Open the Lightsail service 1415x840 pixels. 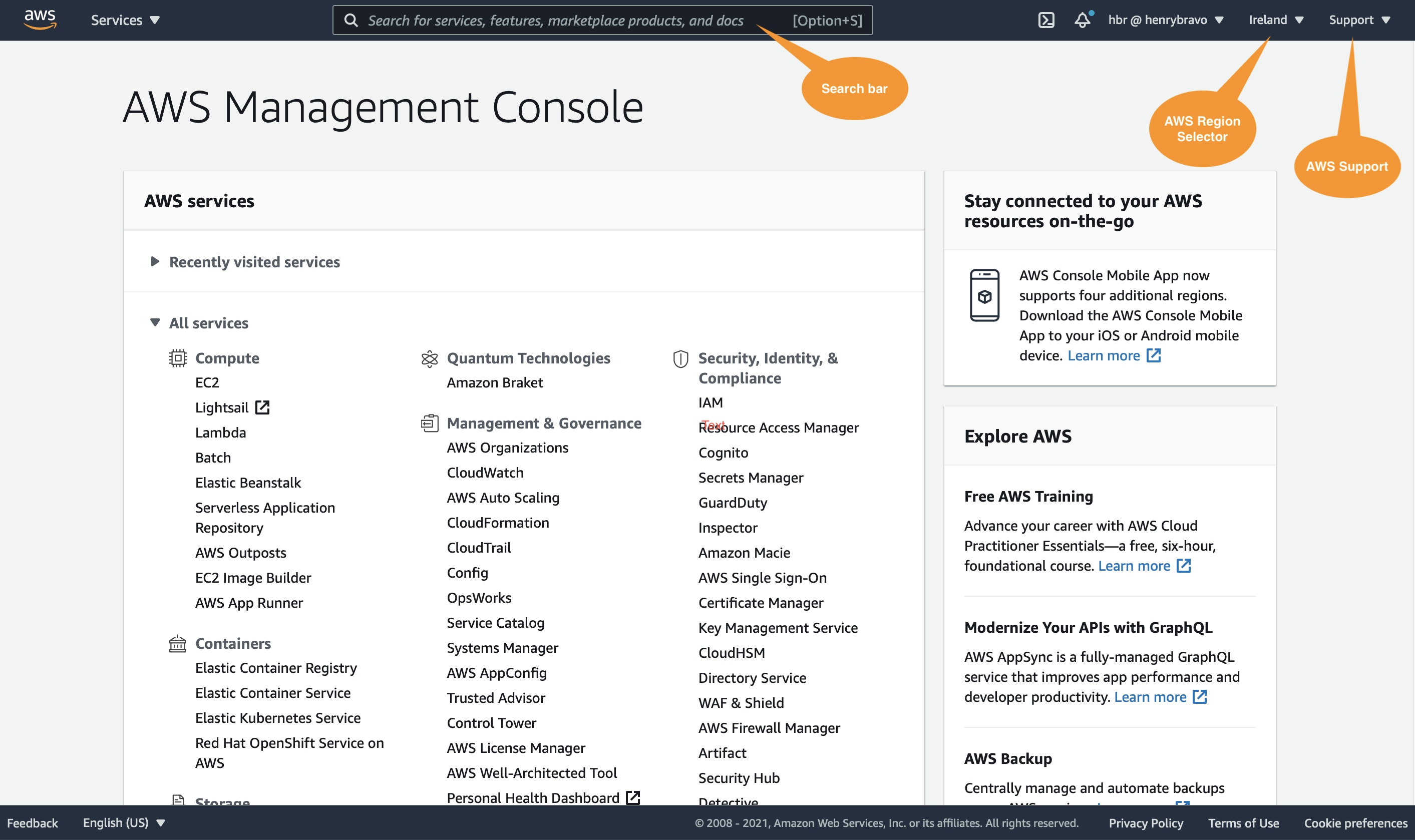tap(221, 407)
